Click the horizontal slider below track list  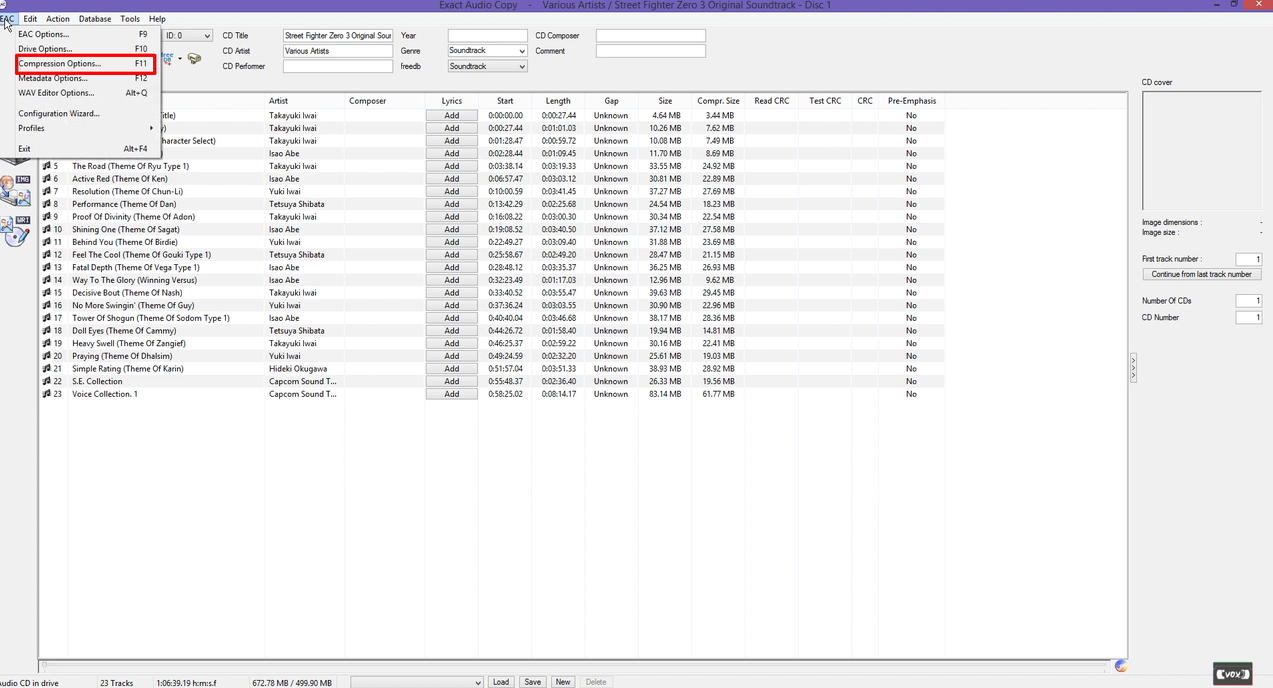(574, 666)
